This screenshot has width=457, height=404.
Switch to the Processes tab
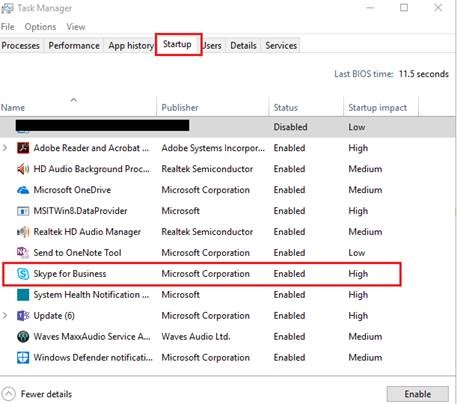(21, 46)
